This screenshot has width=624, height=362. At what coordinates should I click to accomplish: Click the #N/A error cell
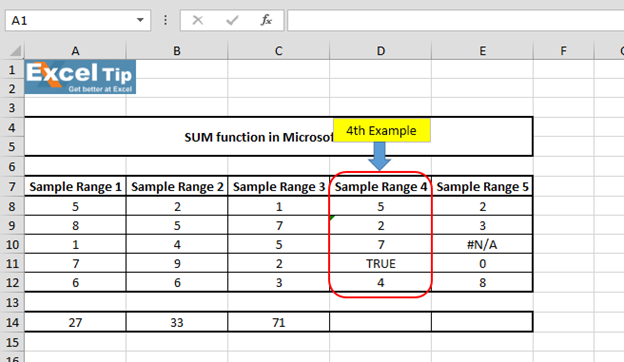(482, 244)
